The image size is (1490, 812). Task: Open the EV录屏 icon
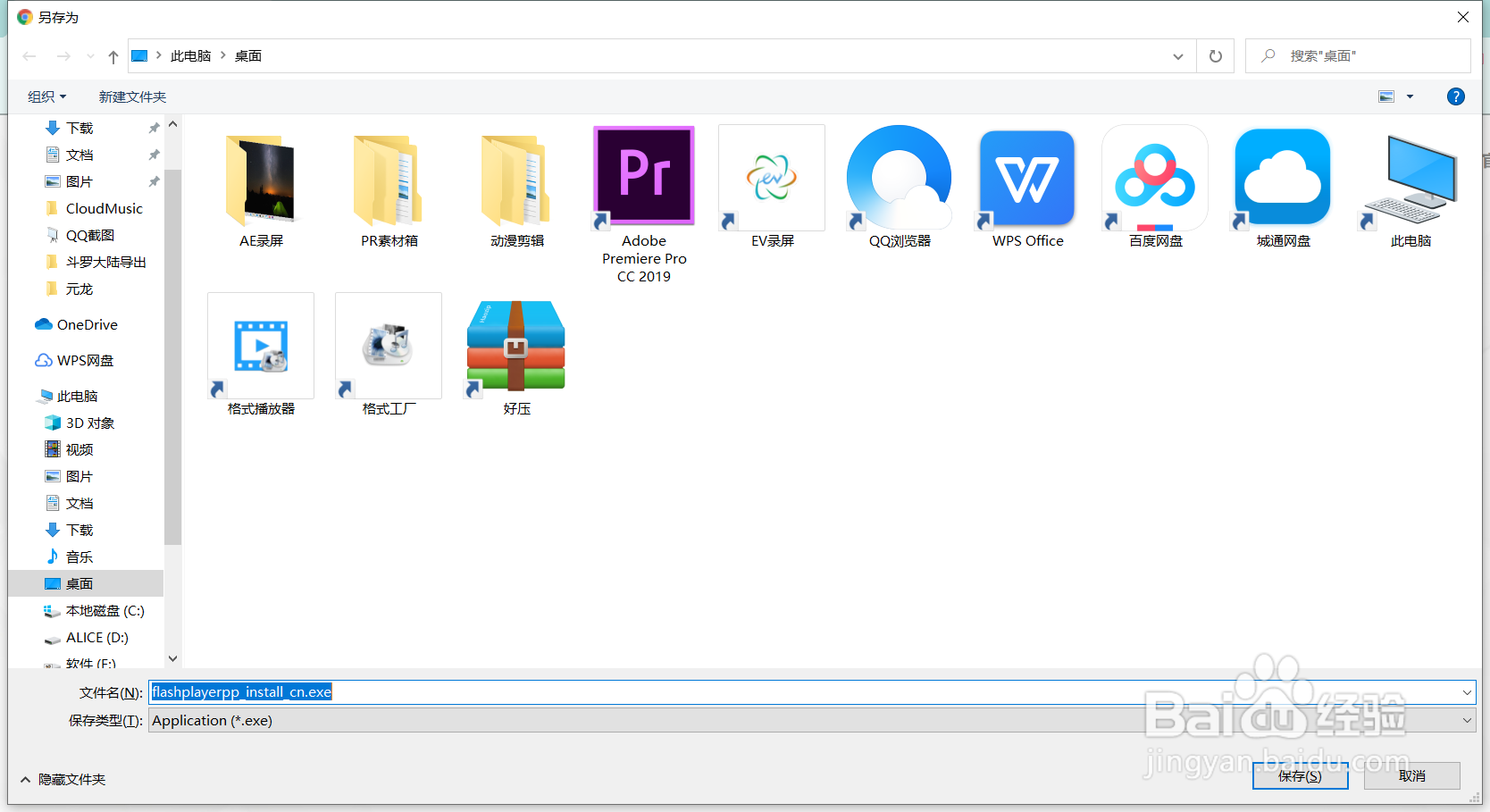coord(771,176)
